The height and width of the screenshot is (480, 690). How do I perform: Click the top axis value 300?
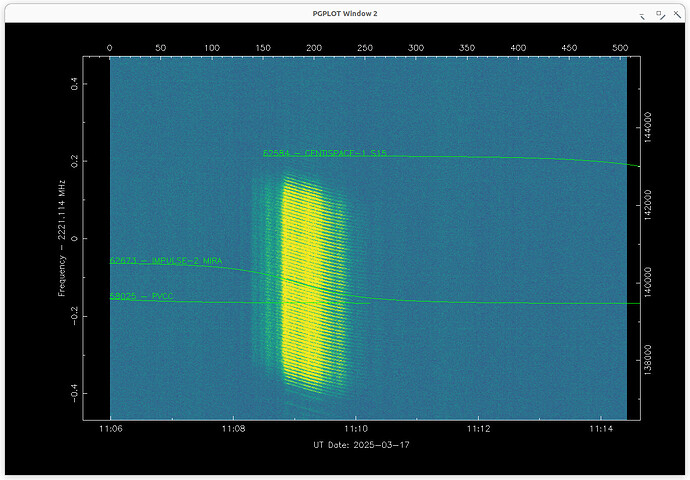tap(416, 48)
